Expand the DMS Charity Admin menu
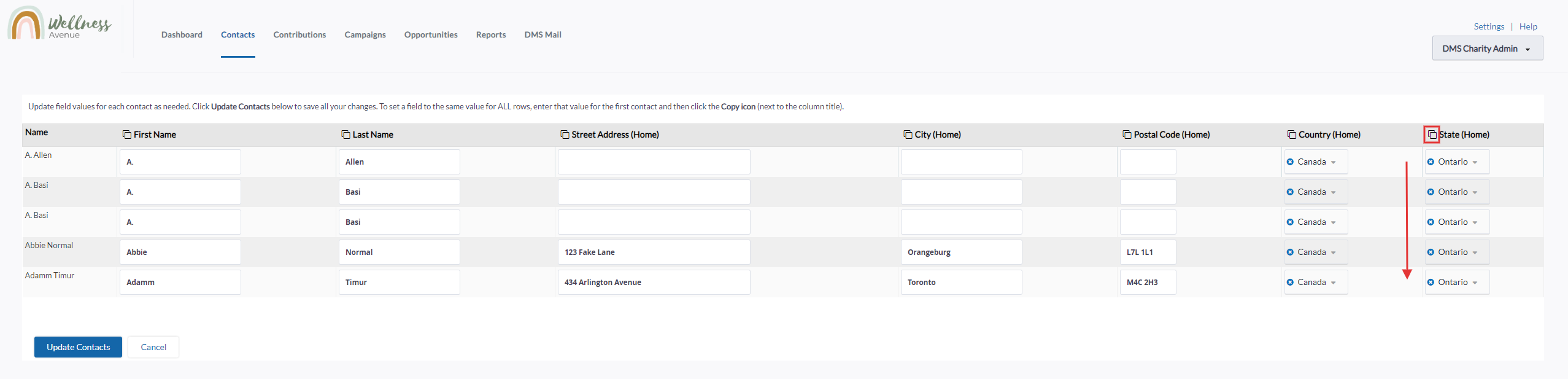Viewport: 1568px width, 379px height. click(1487, 49)
